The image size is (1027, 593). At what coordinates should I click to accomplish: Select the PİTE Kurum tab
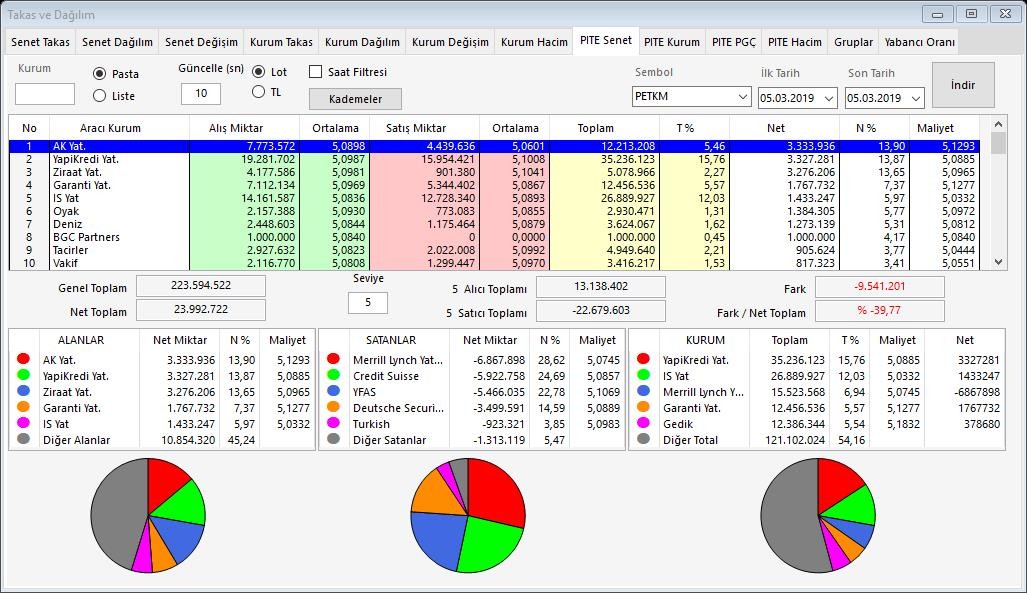pos(671,42)
